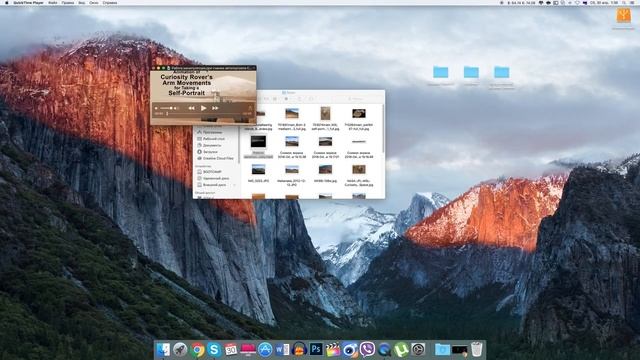The width and height of the screenshot is (640, 360).
Task: Play the Curiosity Rover video in QuickTime
Action: [x=203, y=108]
